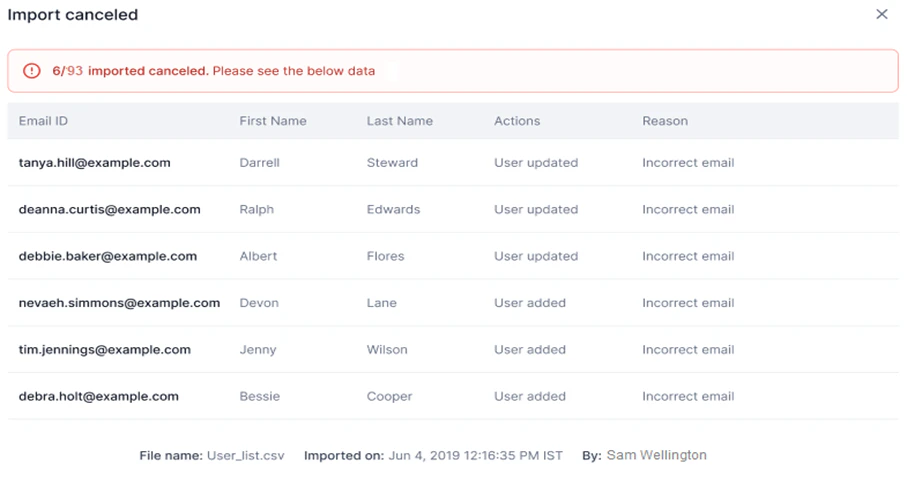Viewport: 907px width, 478px height.
Task: Click the Reason column header
Action: [x=665, y=121]
